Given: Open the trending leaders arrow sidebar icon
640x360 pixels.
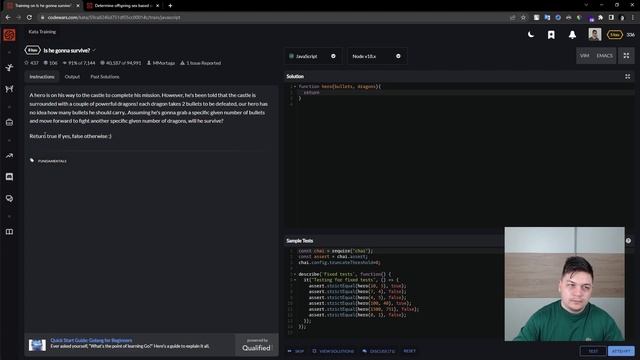Looking at the screenshot, I should point(9,156).
